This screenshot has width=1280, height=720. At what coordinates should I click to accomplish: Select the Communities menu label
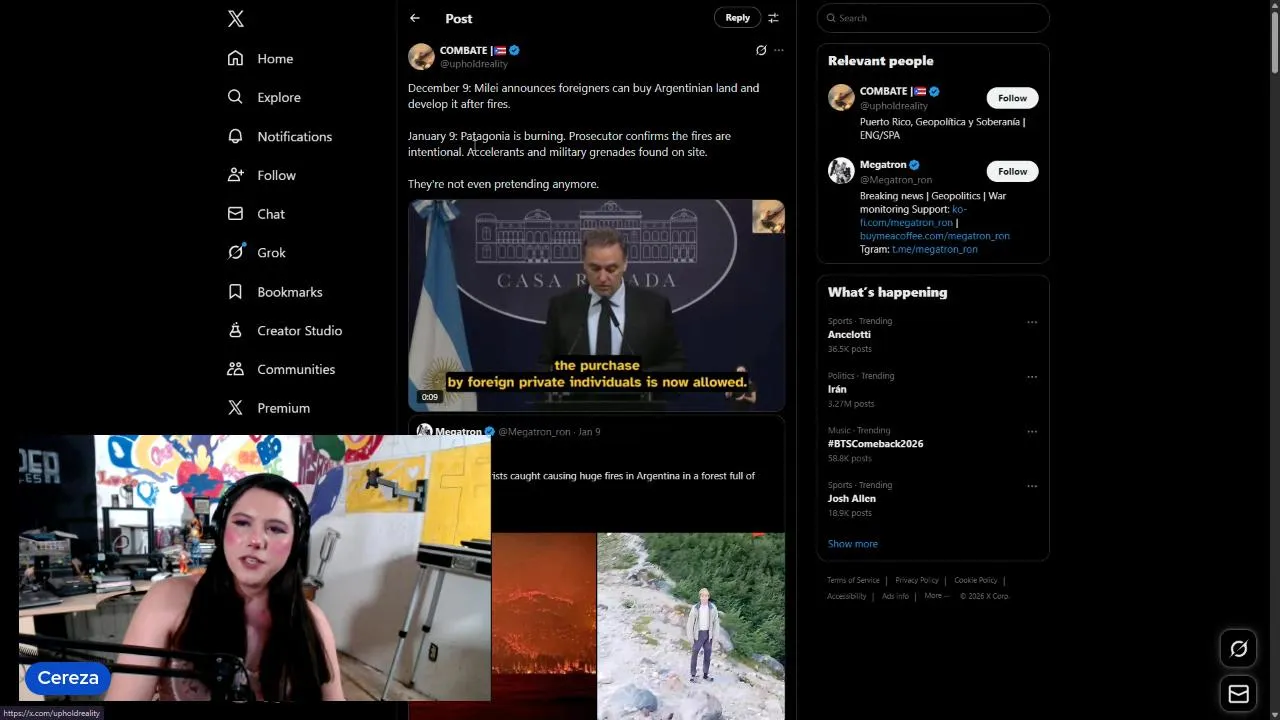pyautogui.click(x=296, y=370)
